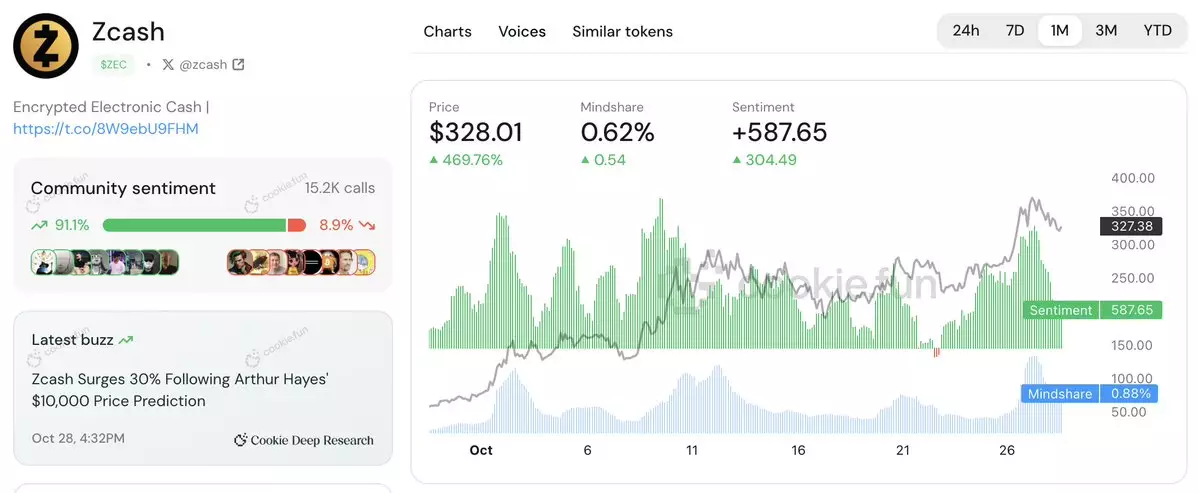Open the Voices tab
The height and width of the screenshot is (493, 1199).
click(522, 31)
